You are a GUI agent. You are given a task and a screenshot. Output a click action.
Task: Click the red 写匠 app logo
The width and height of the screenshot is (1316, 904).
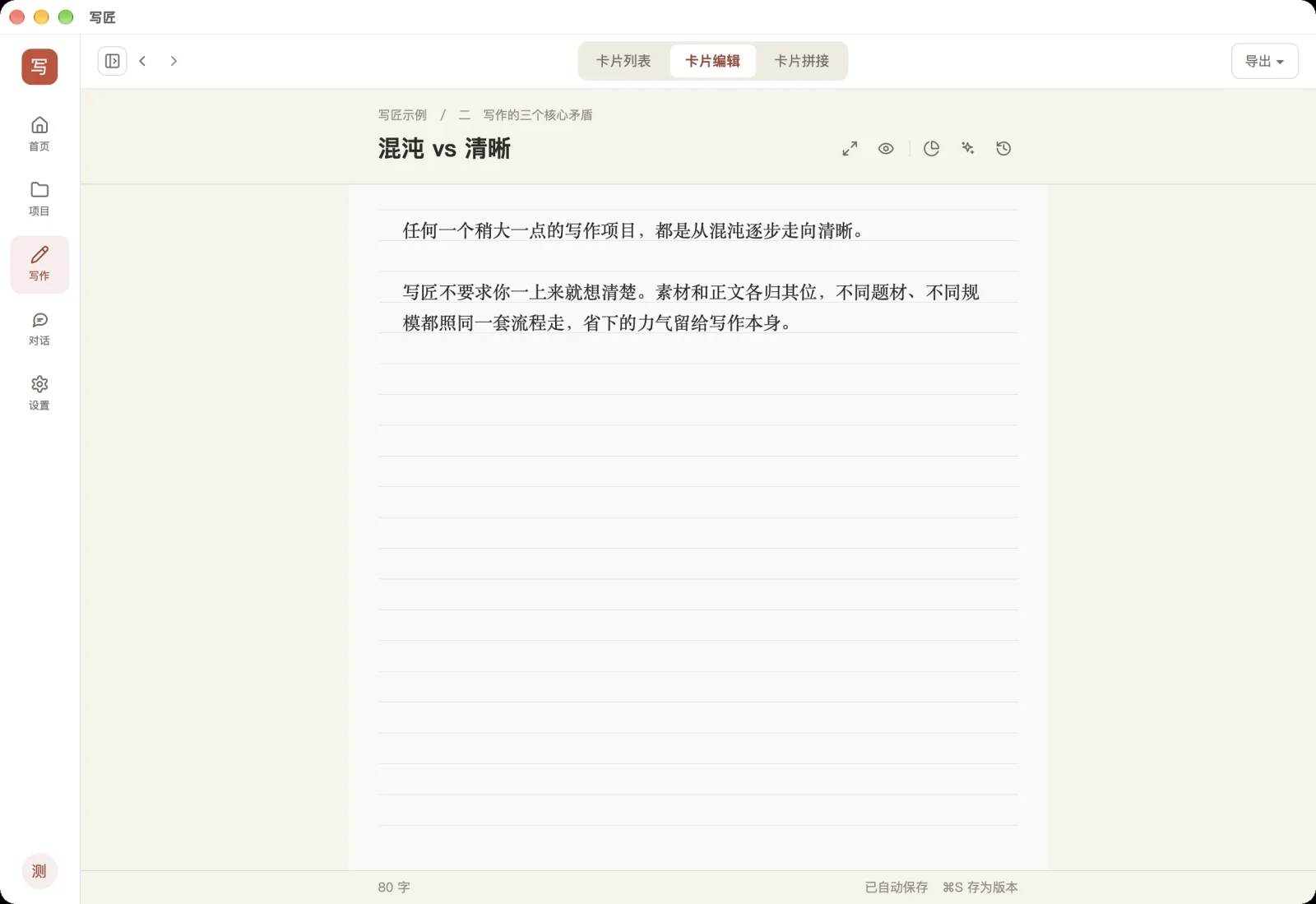tap(39, 67)
